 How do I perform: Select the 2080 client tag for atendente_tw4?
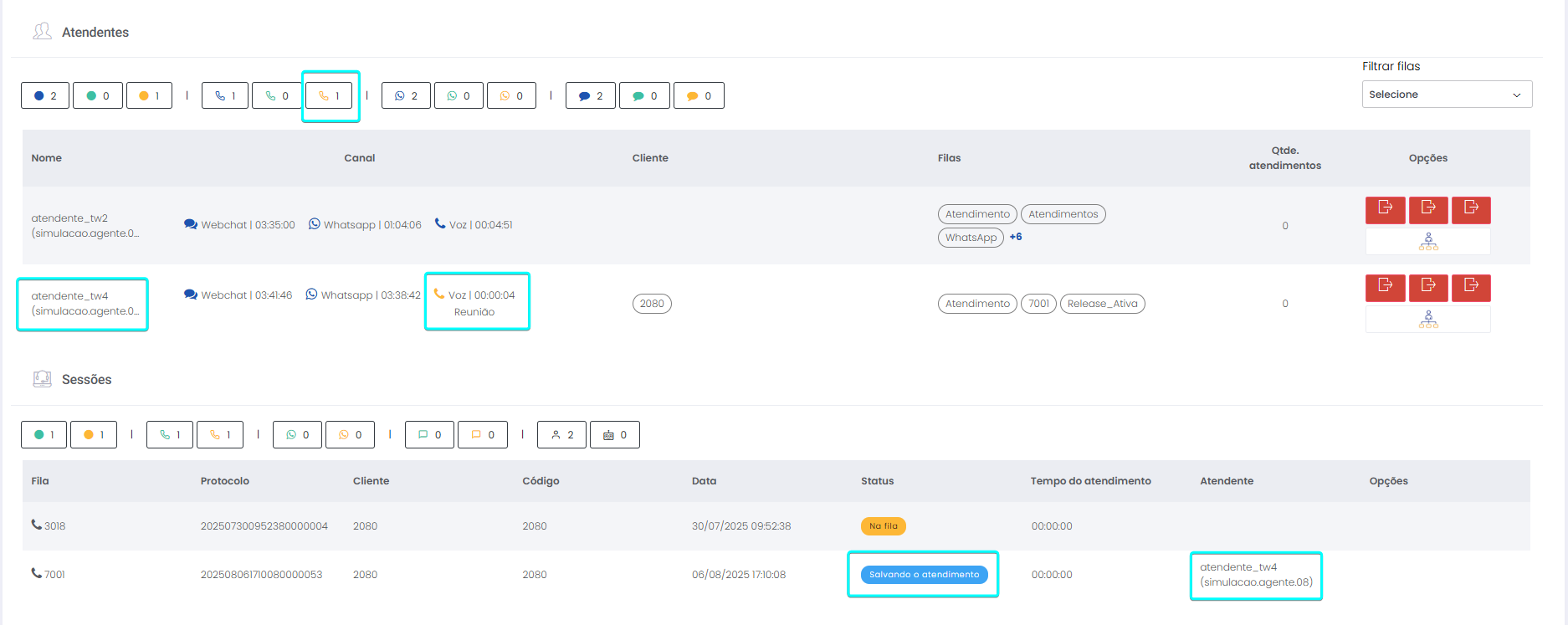652,304
